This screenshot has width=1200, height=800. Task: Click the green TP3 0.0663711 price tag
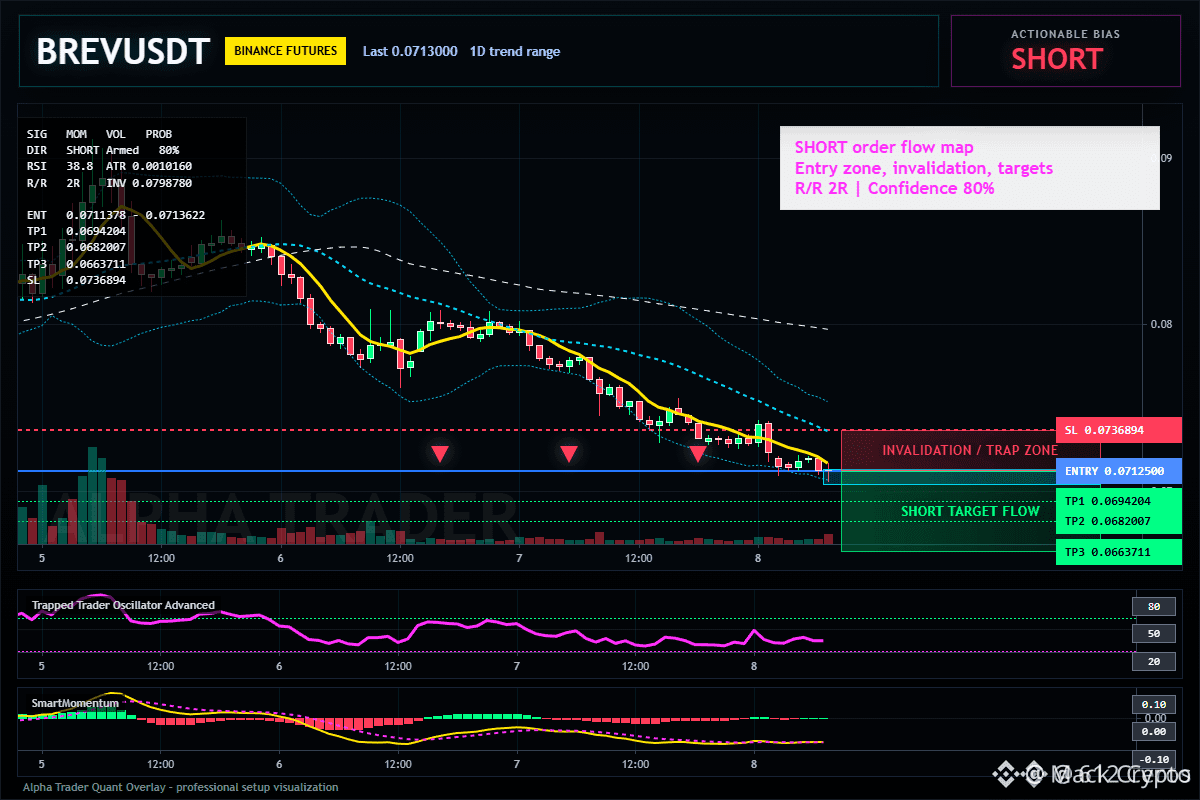(x=1119, y=552)
